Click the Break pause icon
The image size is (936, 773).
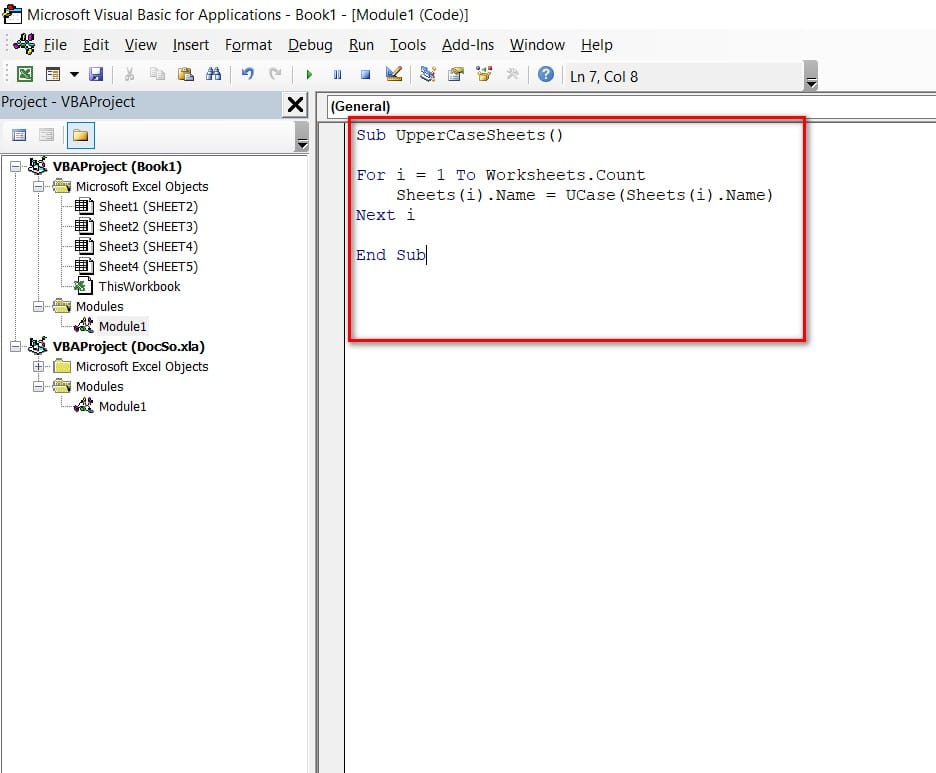pyautogui.click(x=337, y=74)
